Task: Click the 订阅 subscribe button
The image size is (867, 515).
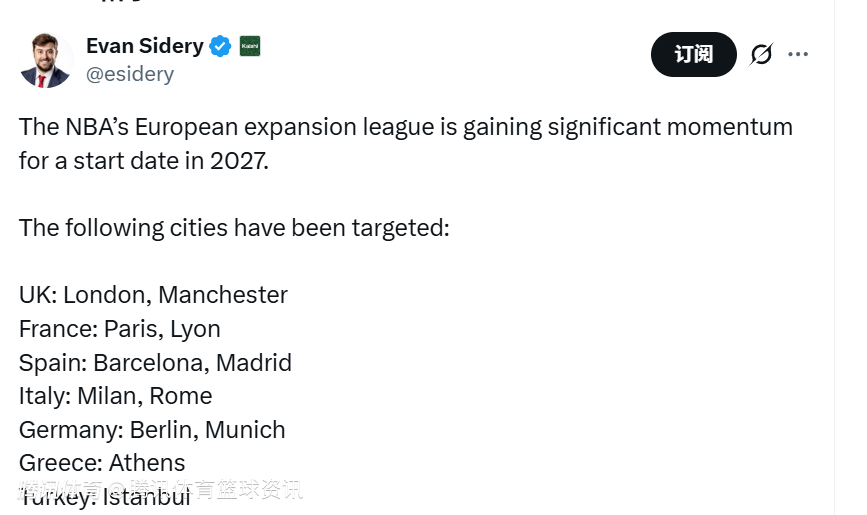Action: point(693,54)
